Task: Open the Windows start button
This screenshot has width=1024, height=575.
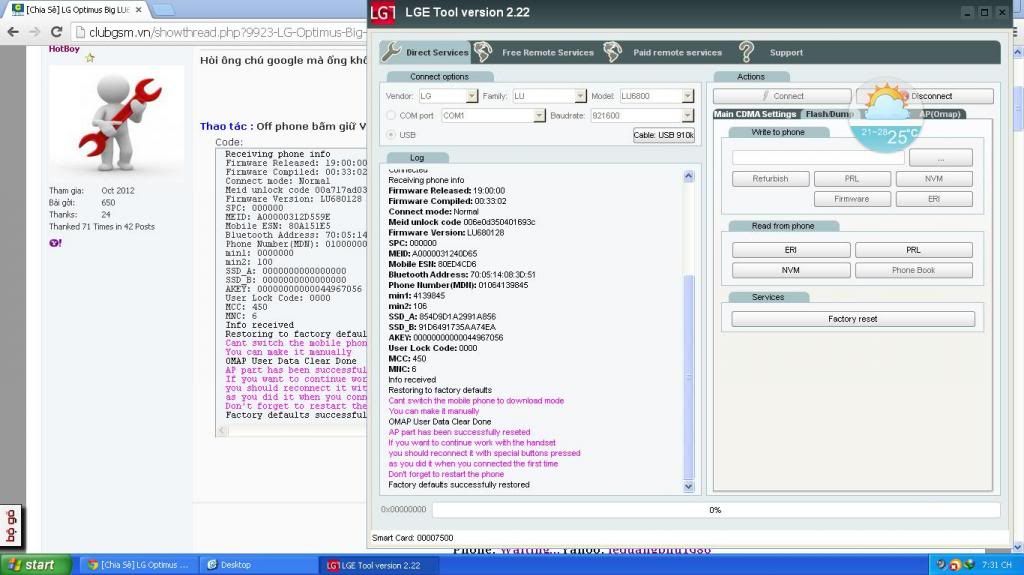Action: tap(35, 565)
